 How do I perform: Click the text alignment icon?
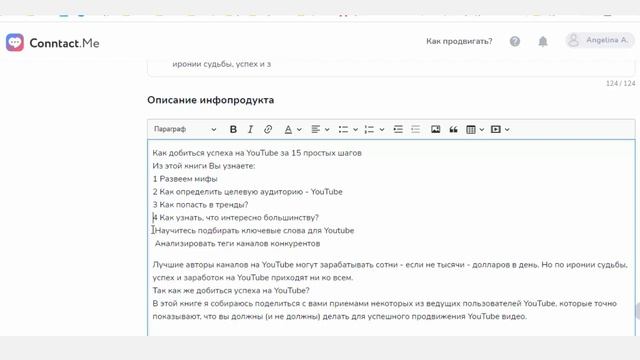pos(316,129)
